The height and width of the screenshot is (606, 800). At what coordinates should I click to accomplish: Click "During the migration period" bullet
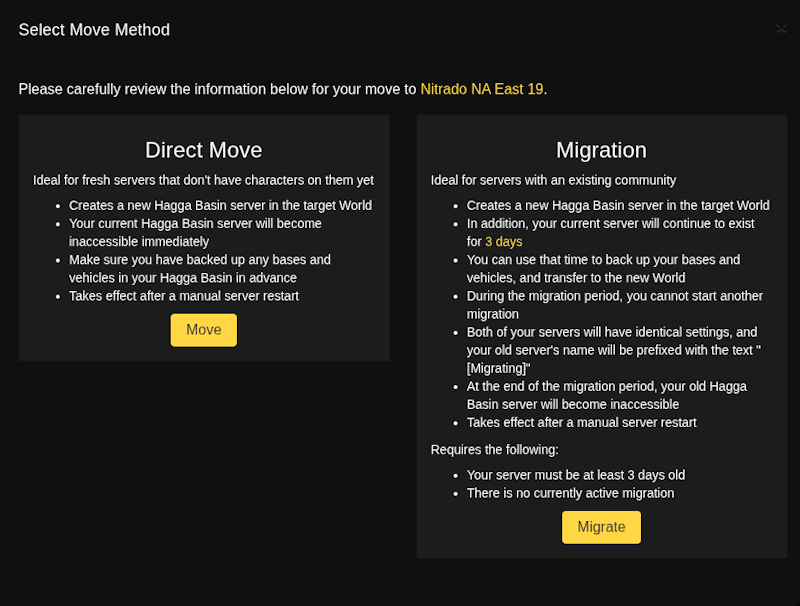(614, 305)
